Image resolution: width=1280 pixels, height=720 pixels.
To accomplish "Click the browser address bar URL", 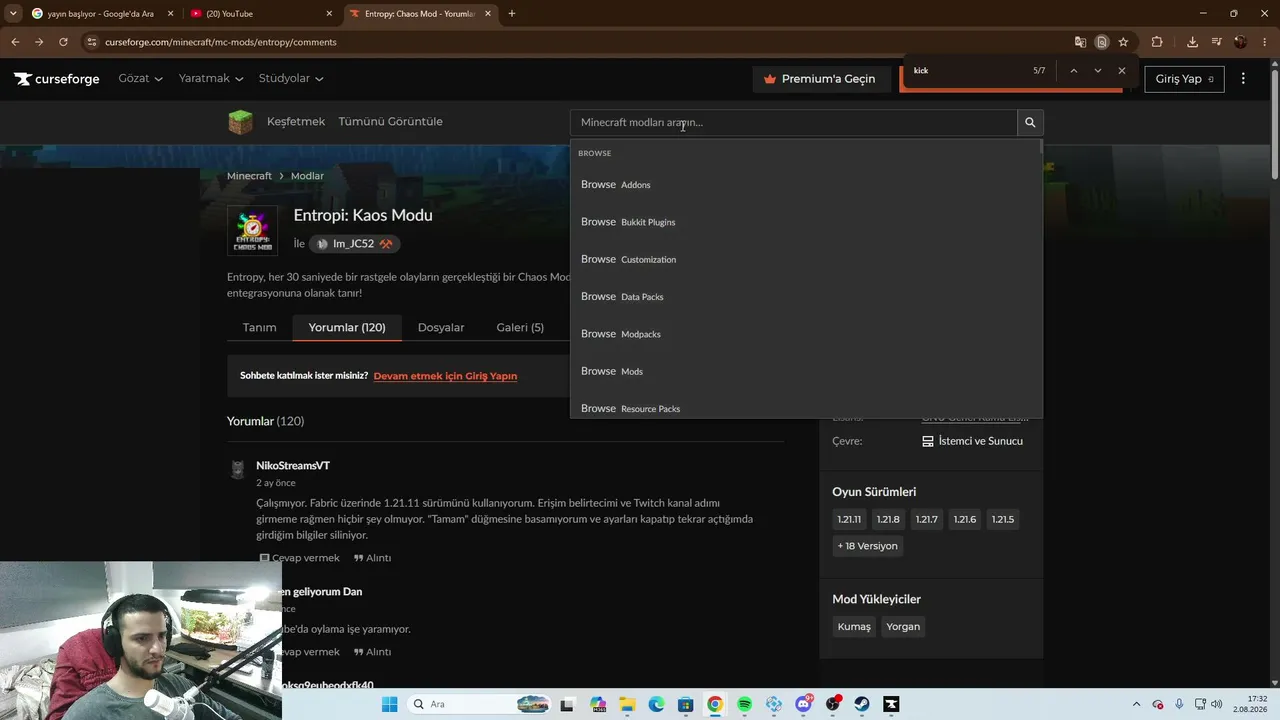I will (x=220, y=42).
